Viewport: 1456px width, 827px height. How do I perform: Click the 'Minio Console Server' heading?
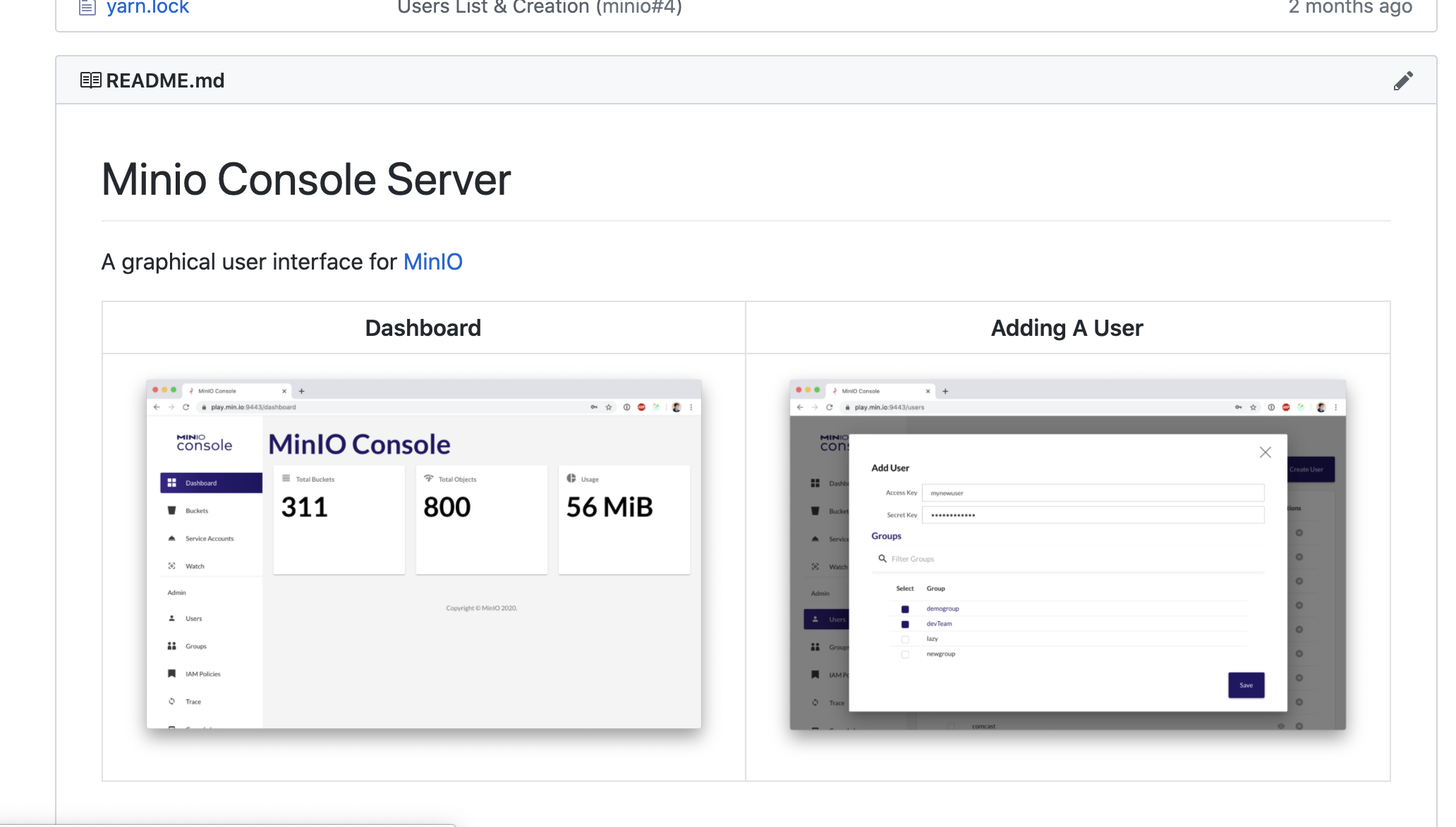(306, 179)
